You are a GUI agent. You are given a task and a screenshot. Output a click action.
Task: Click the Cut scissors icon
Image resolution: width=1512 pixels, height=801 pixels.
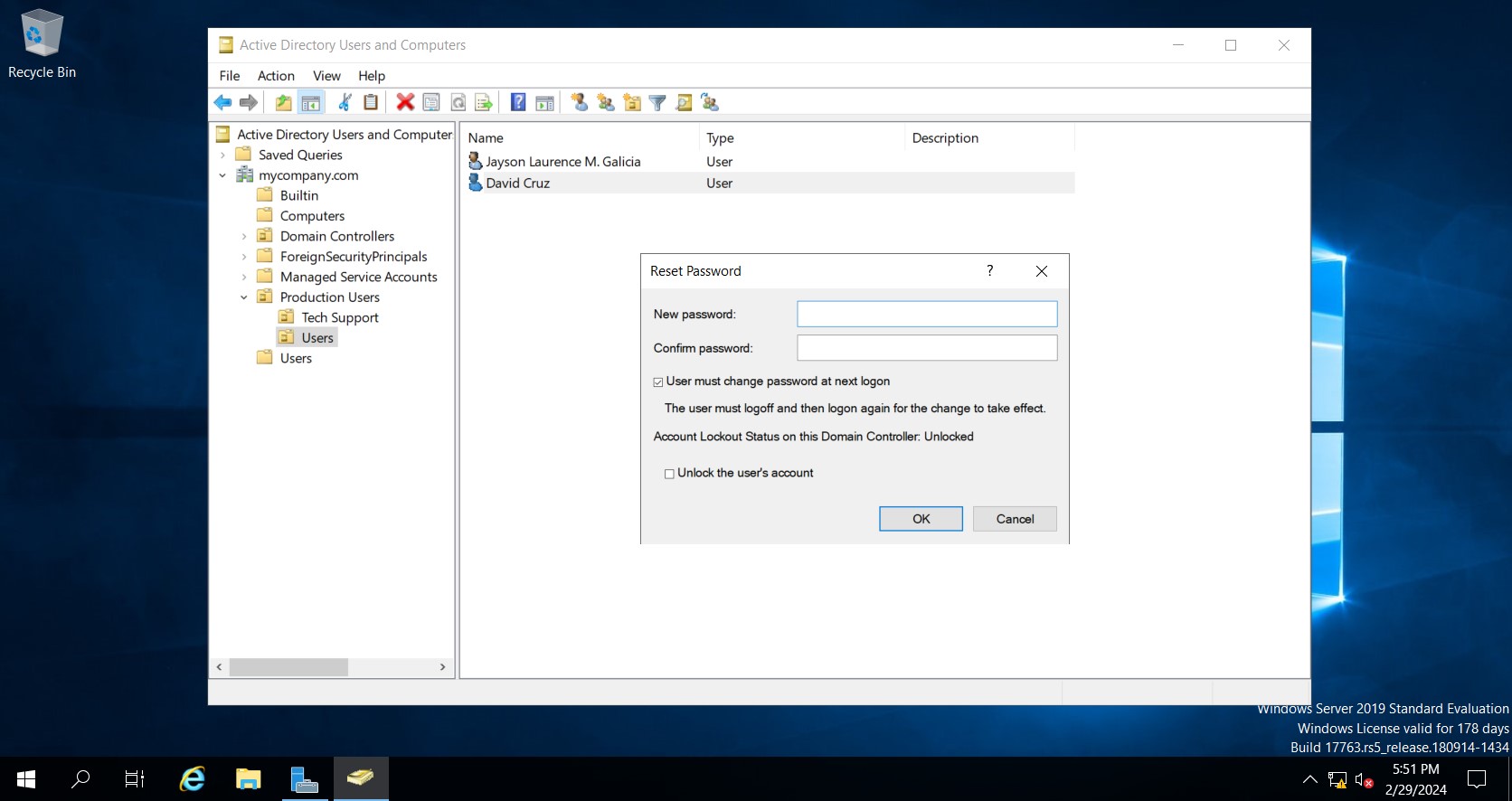[345, 102]
